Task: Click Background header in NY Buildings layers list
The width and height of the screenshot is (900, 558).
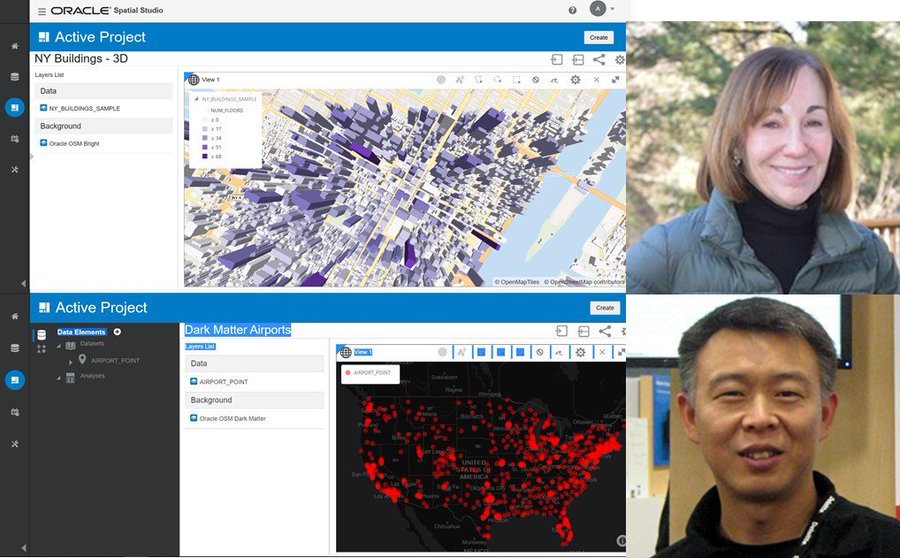Action: (x=104, y=126)
